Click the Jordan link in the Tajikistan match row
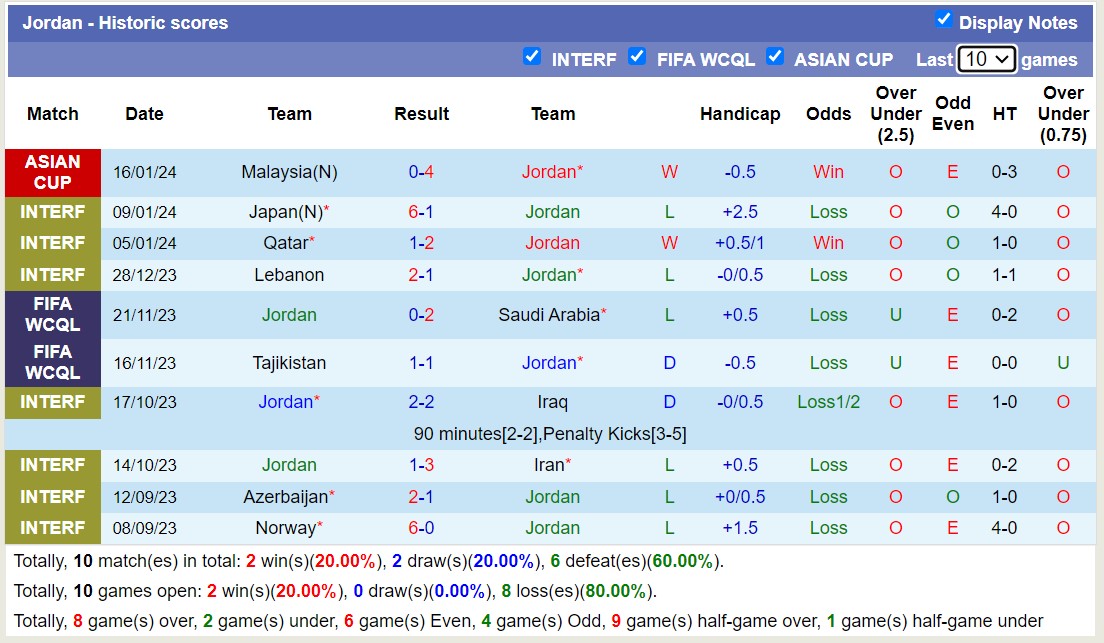This screenshot has height=643, width=1104. coord(550,363)
